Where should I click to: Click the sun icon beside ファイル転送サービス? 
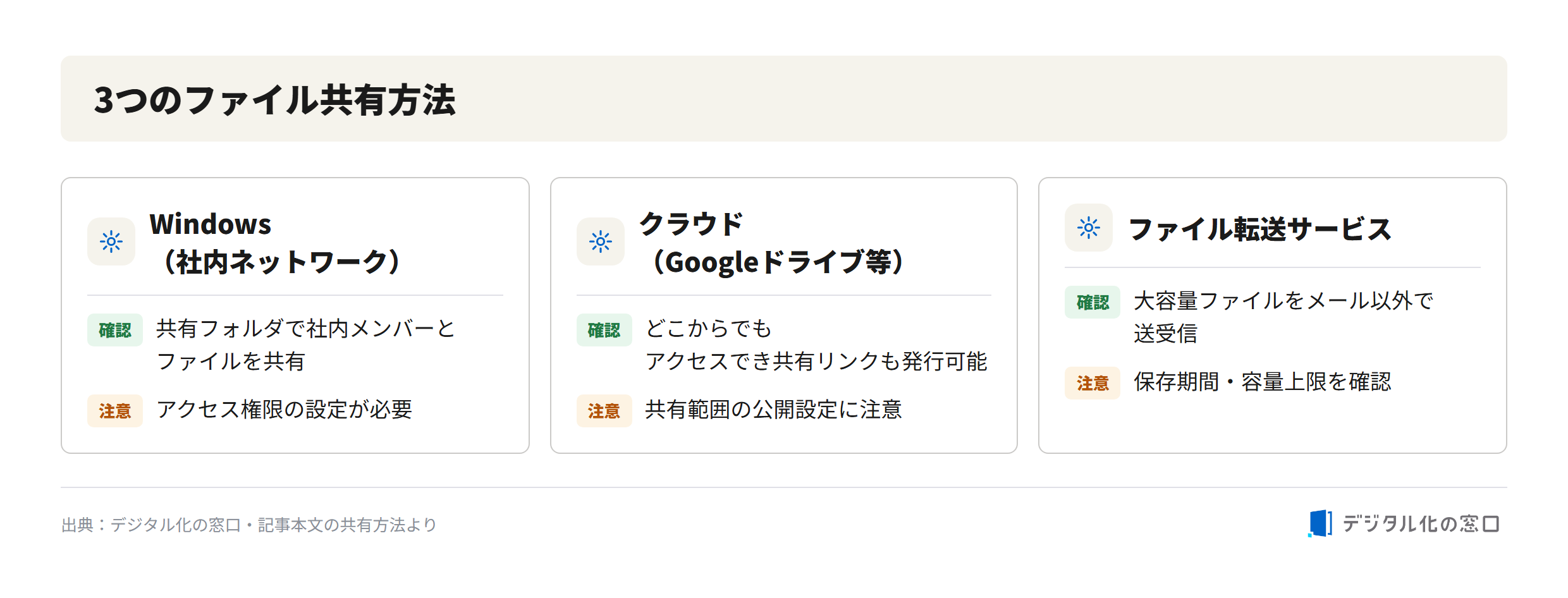pos(1089,228)
